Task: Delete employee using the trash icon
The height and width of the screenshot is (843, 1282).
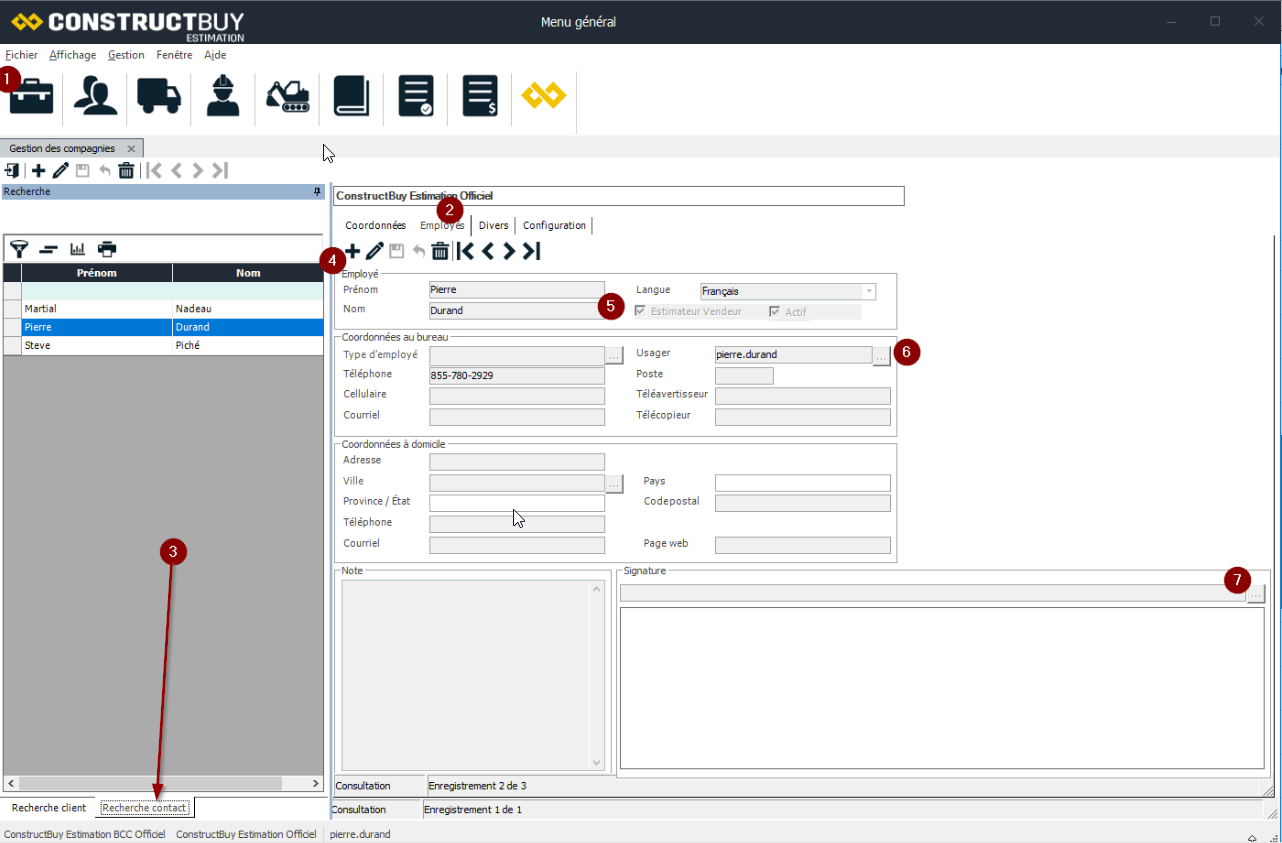Action: click(x=440, y=251)
